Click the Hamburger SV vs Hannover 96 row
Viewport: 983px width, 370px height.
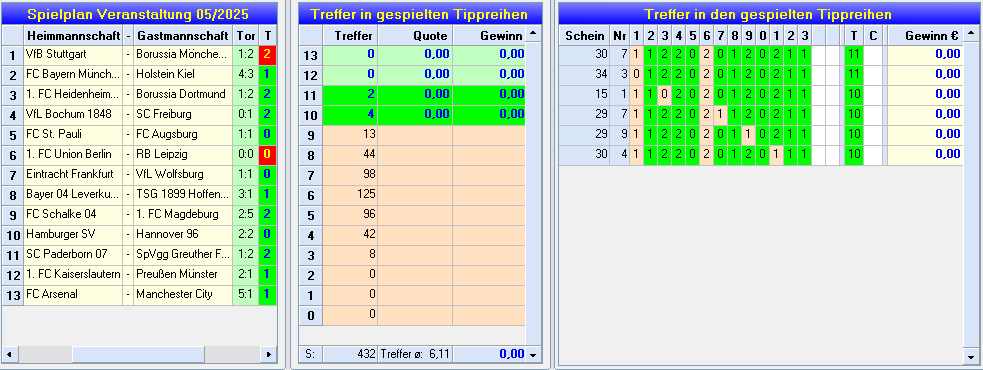[139, 235]
